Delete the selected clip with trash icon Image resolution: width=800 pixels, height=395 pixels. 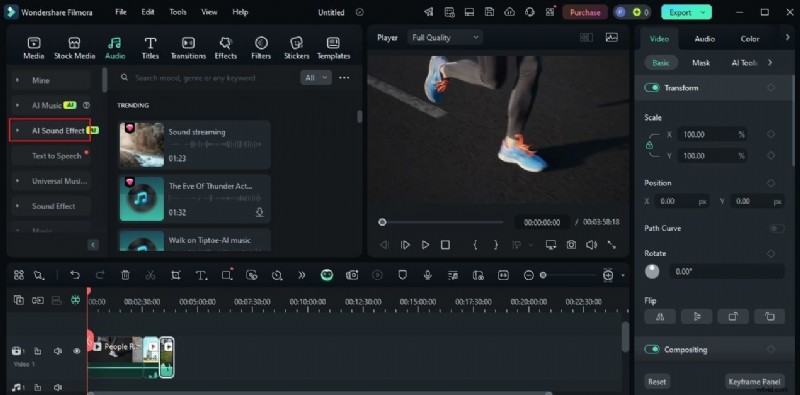point(125,275)
